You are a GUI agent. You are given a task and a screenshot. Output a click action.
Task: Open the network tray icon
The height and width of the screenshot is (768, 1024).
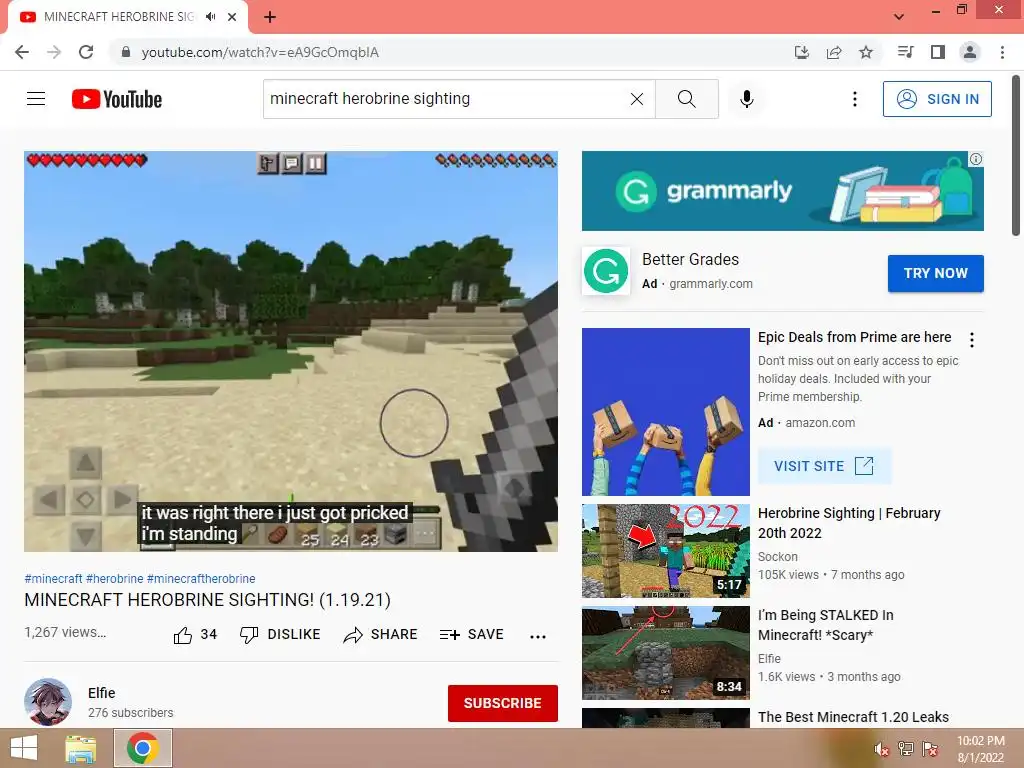906,749
